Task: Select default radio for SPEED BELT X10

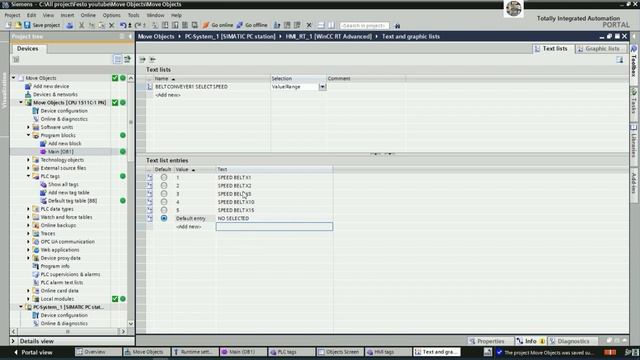Action: (x=164, y=202)
